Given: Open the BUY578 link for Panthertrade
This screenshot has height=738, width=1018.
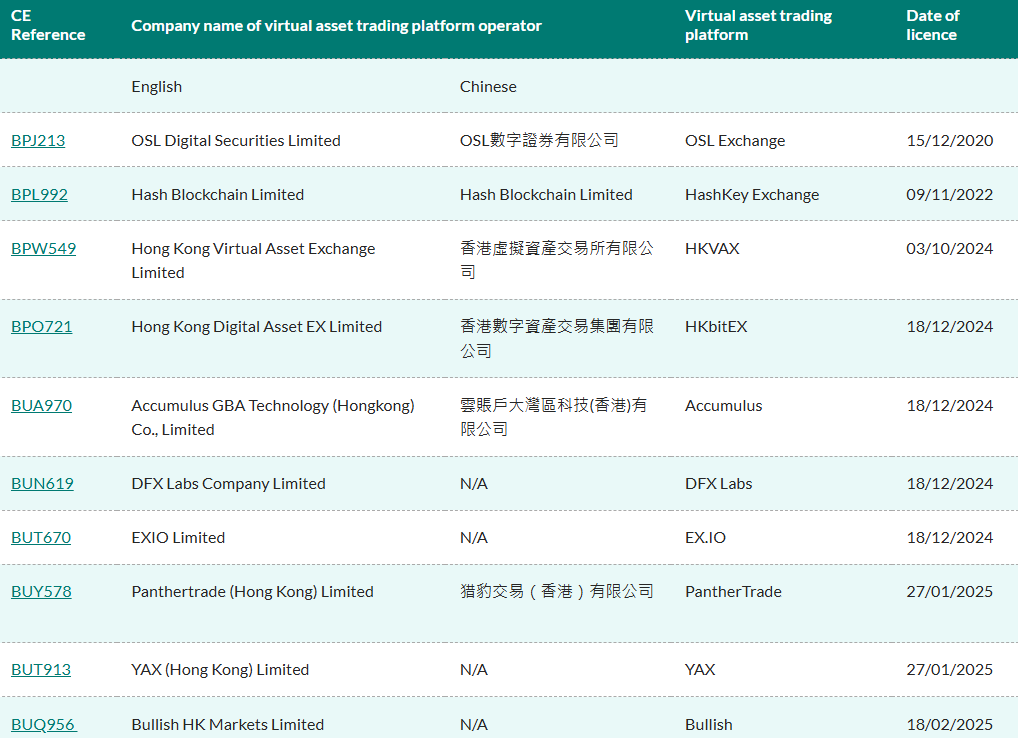Looking at the screenshot, I should pos(41,591).
